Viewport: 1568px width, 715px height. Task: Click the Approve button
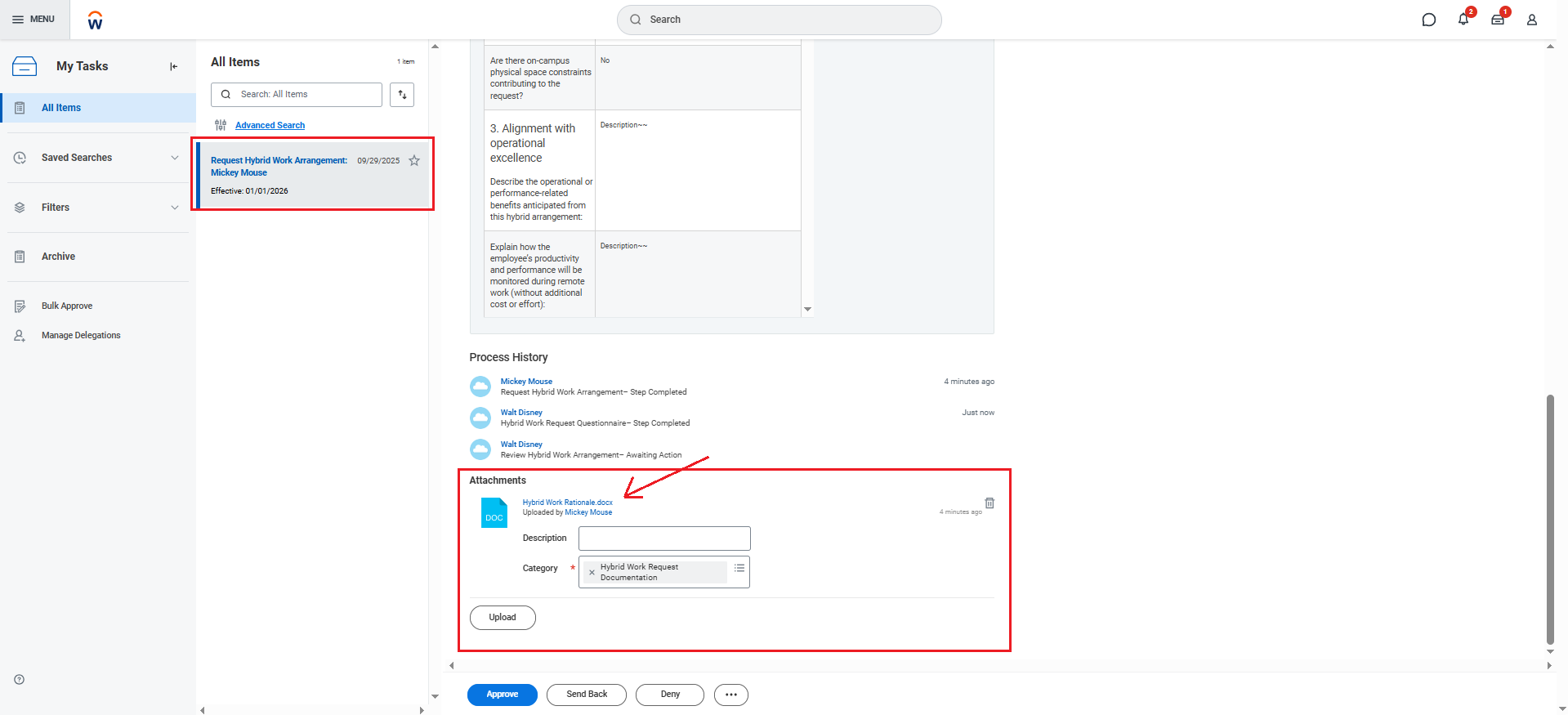pyautogui.click(x=502, y=695)
